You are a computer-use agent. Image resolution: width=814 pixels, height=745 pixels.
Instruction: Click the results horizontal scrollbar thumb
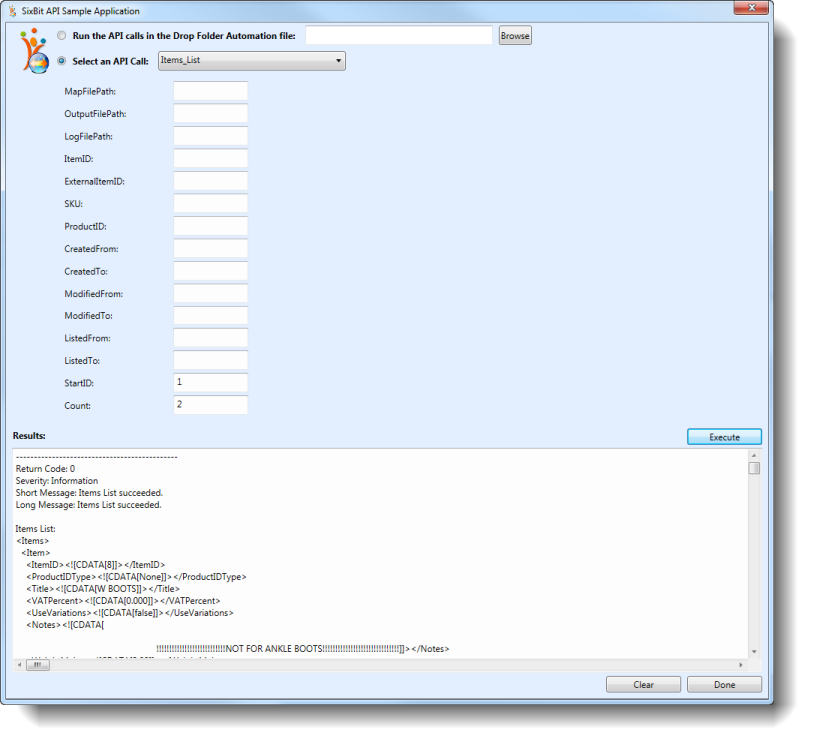[38, 665]
